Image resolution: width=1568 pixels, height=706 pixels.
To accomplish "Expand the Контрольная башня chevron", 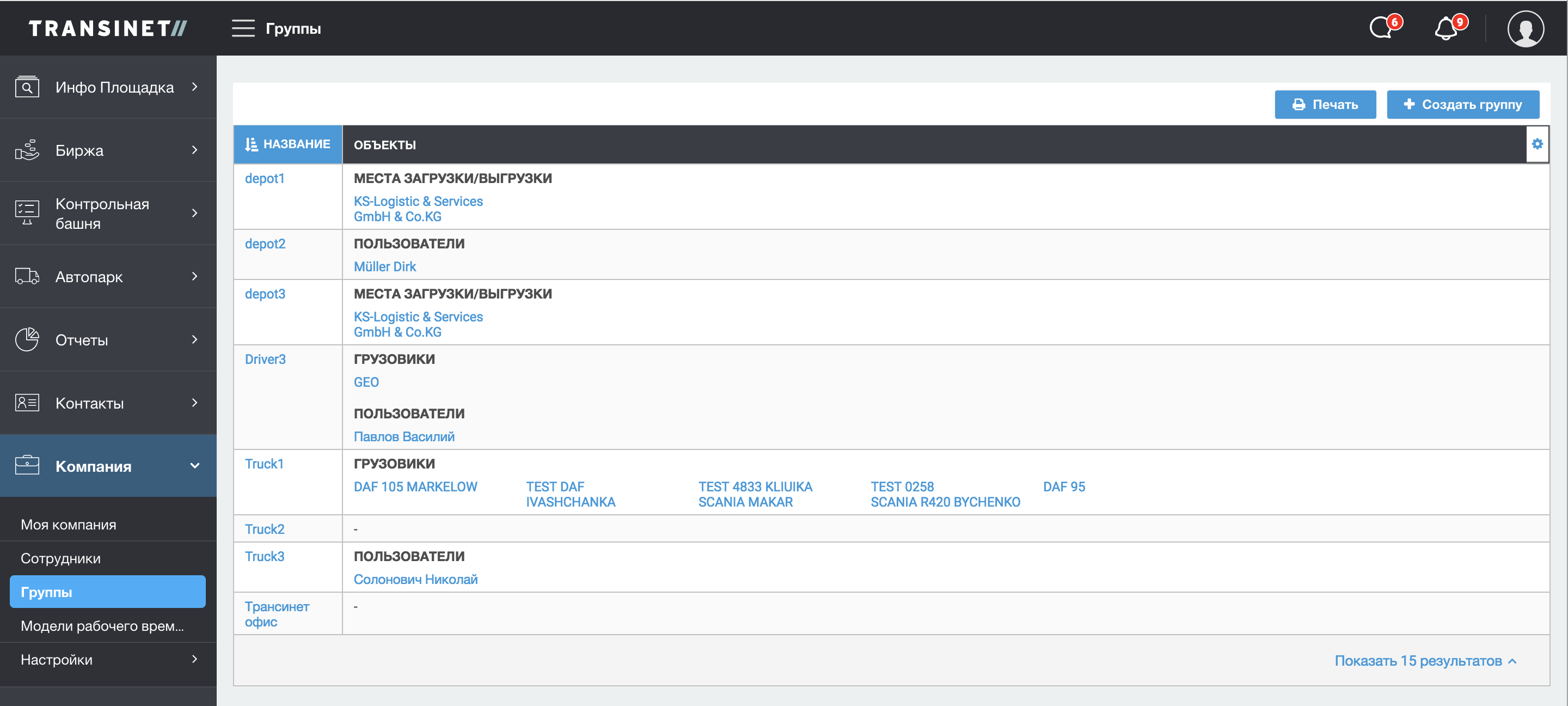I will coord(195,213).
